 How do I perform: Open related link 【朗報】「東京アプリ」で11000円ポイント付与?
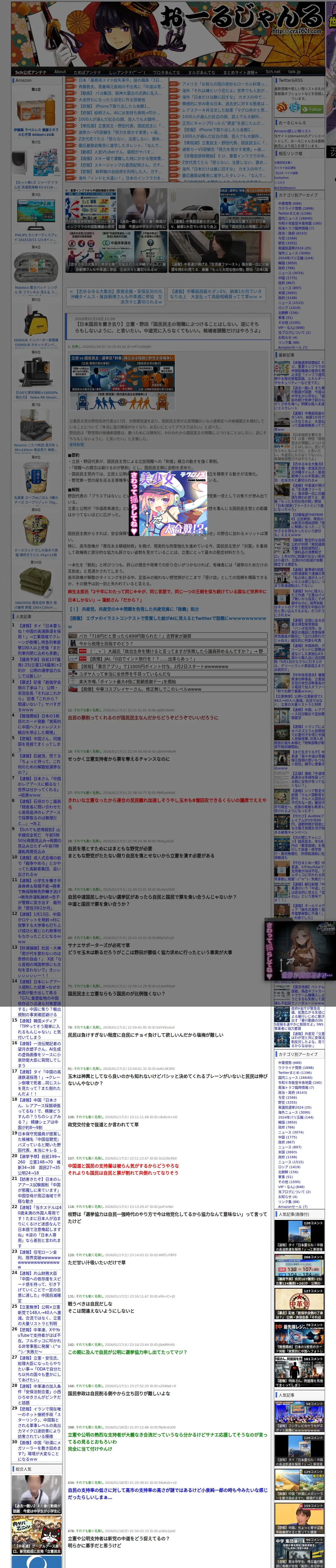tap(168, 666)
